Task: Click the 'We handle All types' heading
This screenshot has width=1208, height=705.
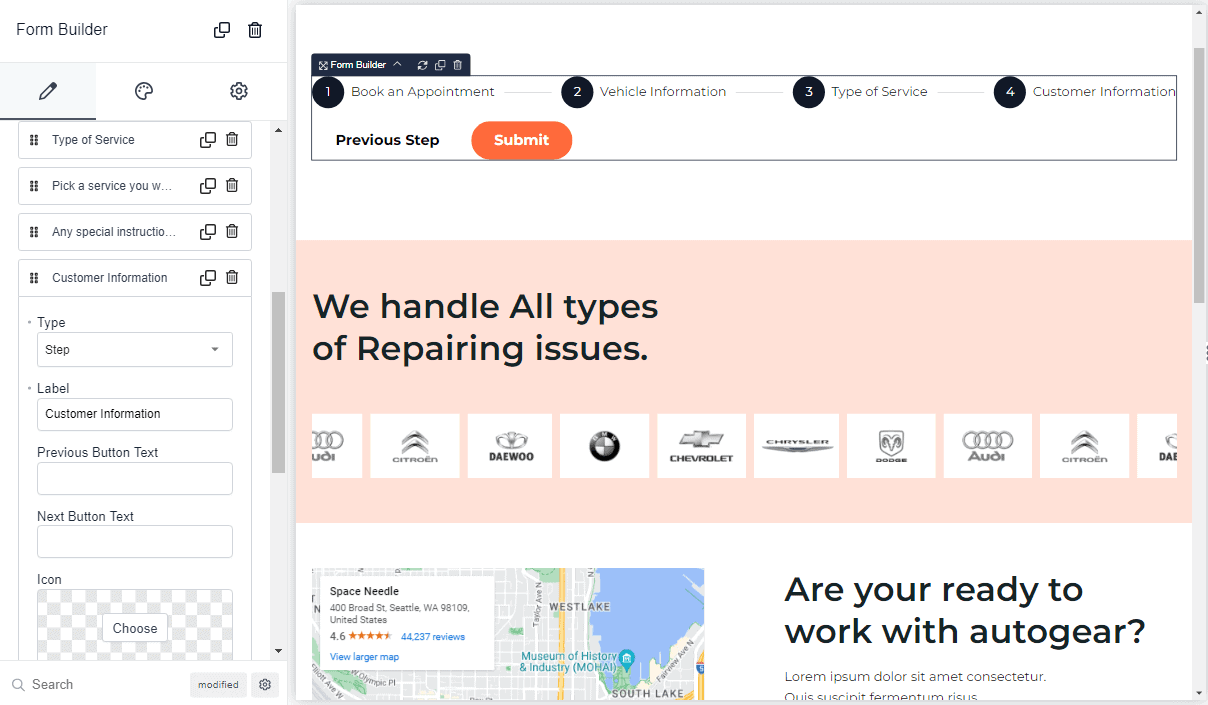Action: pyautogui.click(x=486, y=327)
